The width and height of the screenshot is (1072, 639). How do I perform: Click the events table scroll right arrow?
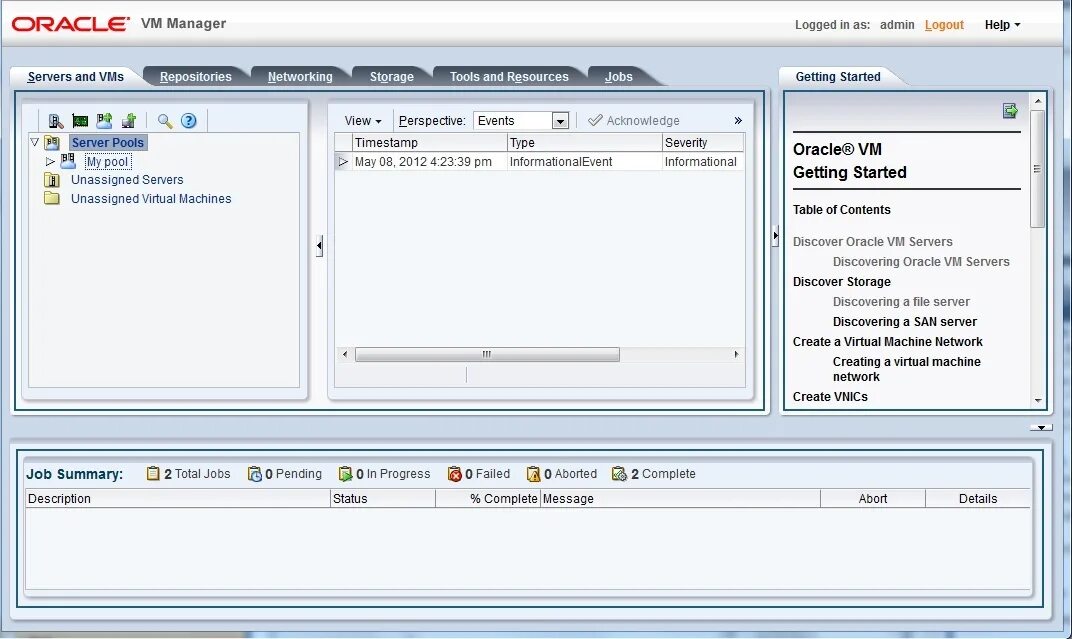point(736,354)
